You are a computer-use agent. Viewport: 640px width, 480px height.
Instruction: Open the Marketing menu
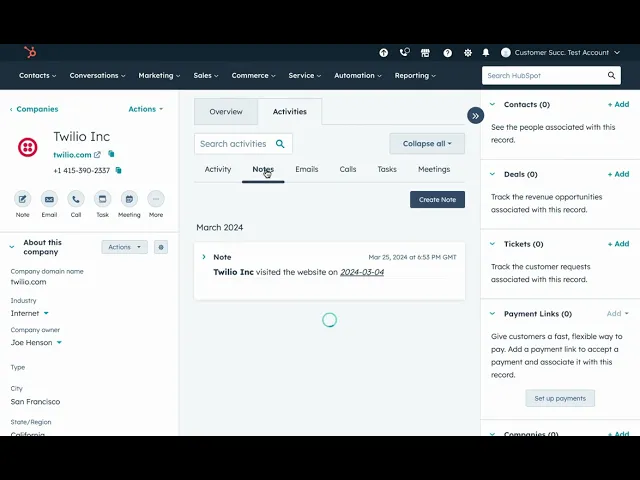click(x=159, y=76)
